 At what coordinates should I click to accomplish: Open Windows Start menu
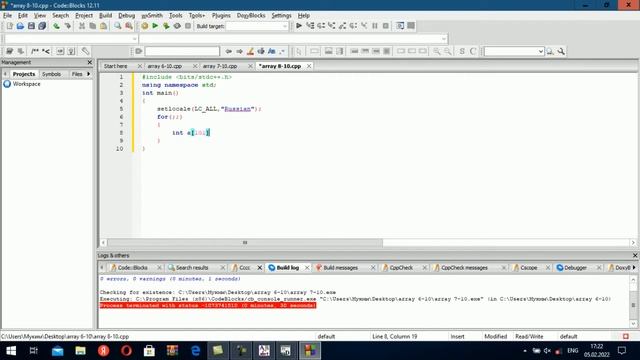tap(11, 351)
